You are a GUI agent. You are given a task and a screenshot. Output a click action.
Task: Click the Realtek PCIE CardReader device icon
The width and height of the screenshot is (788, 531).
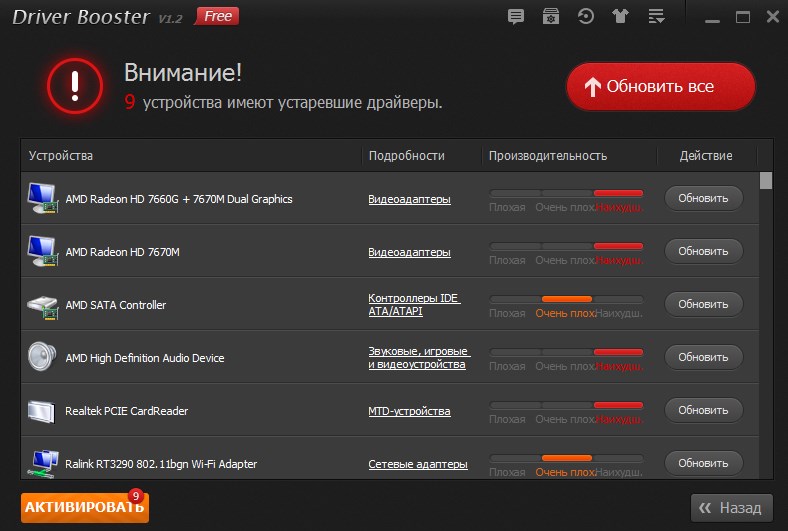tap(42, 411)
